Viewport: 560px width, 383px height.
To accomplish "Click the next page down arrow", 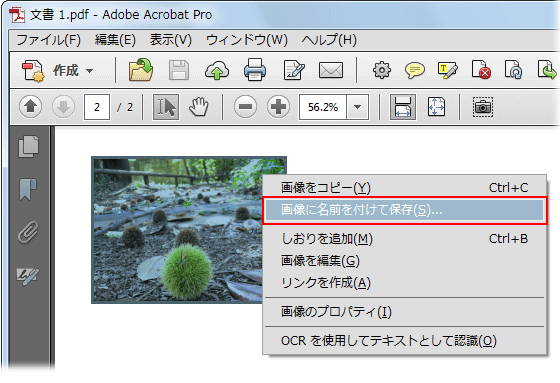I will [63, 106].
